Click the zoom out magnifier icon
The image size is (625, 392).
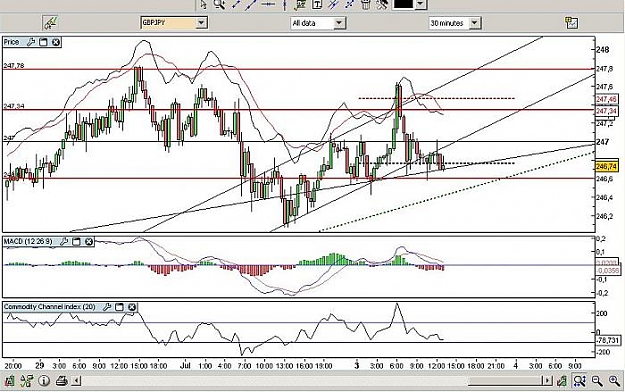tap(597, 381)
